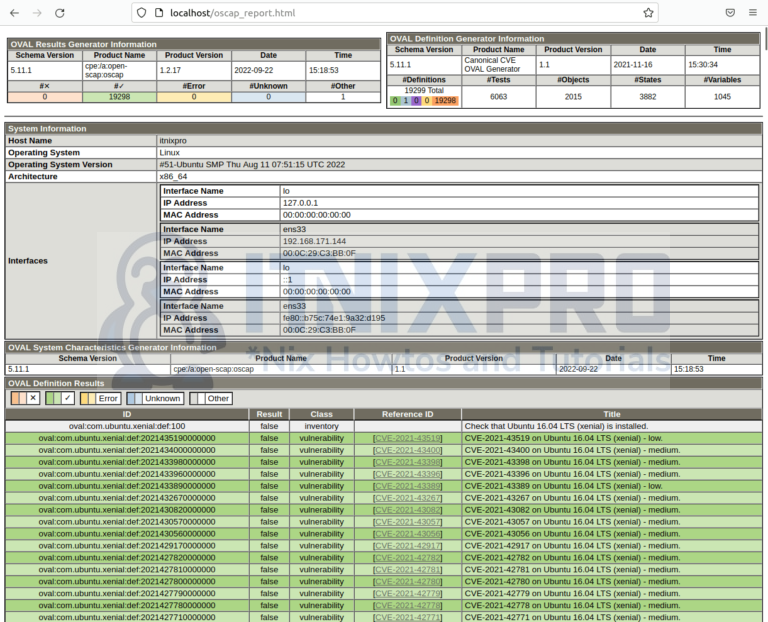Open the Save to Pocket icon
The height and width of the screenshot is (622, 768).
(x=730, y=13)
